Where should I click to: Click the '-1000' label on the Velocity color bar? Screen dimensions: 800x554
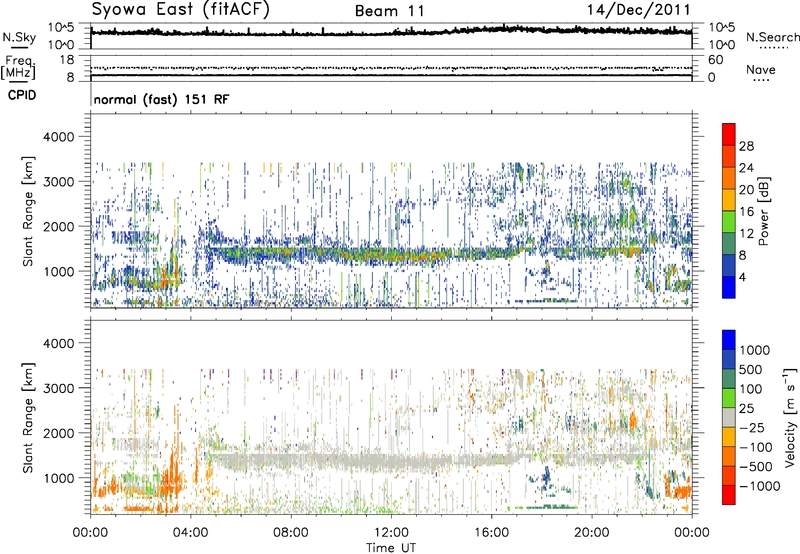760,486
